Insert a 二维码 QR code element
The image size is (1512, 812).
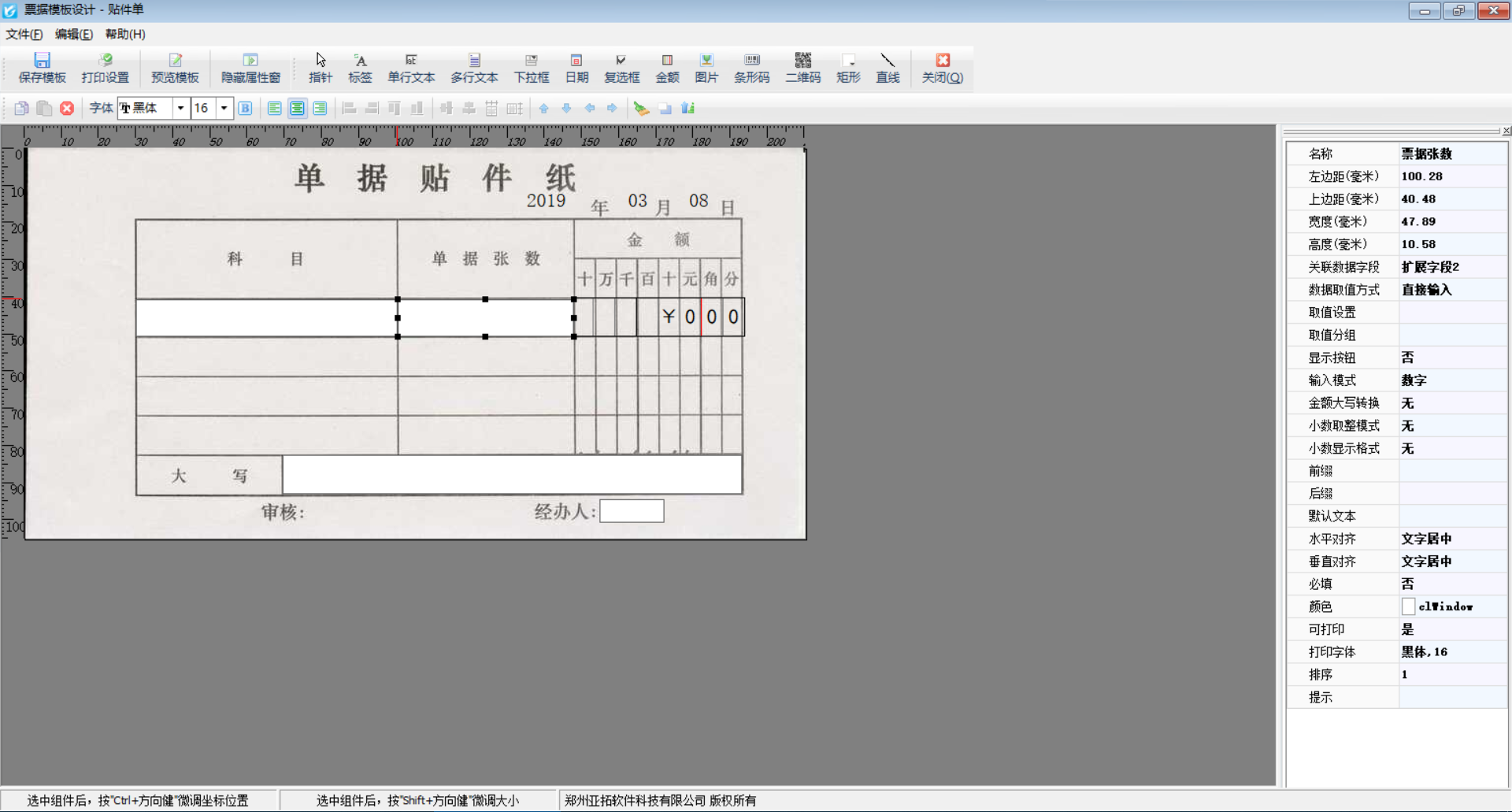802,69
